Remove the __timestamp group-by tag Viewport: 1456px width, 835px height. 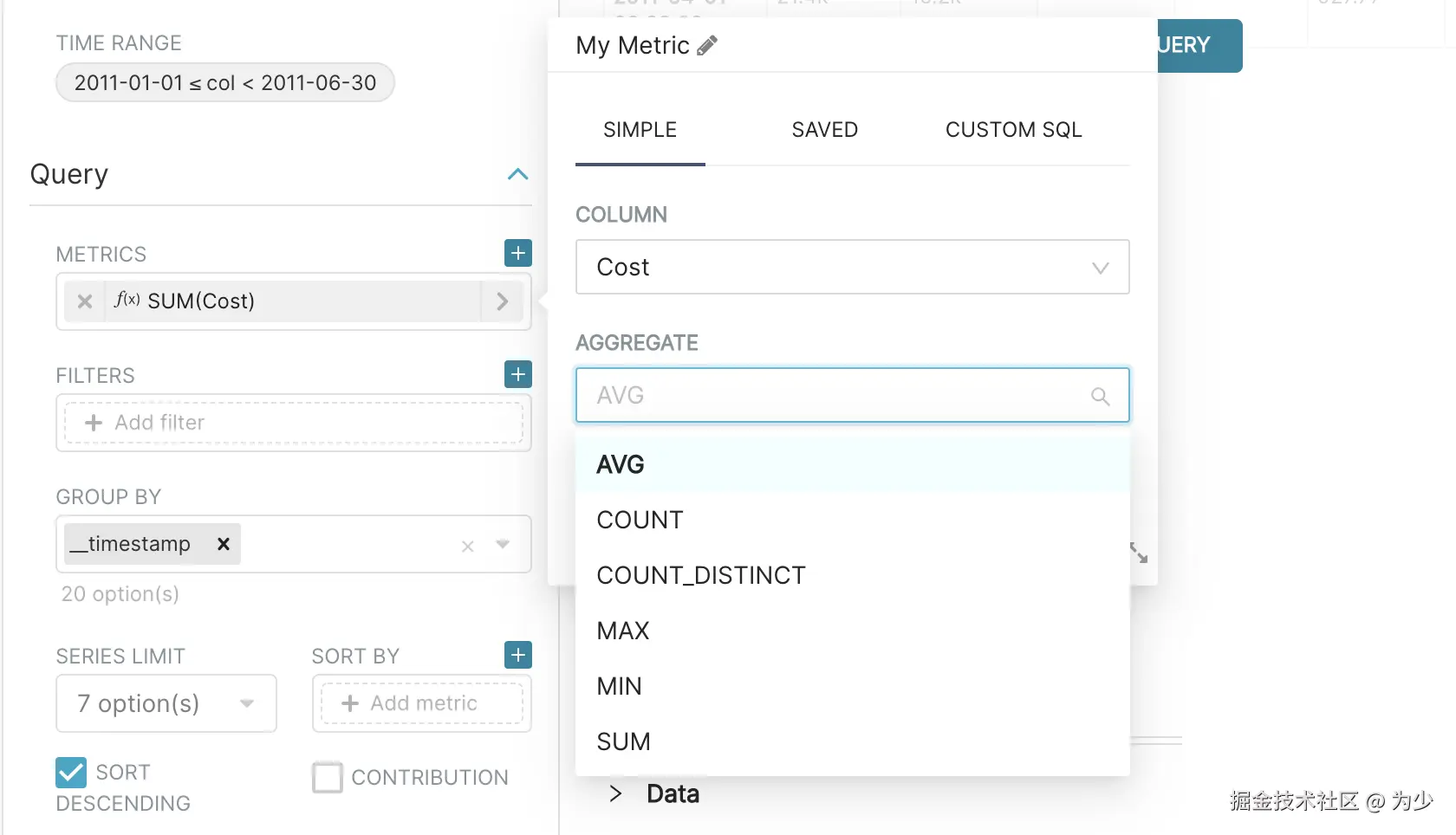pos(223,544)
